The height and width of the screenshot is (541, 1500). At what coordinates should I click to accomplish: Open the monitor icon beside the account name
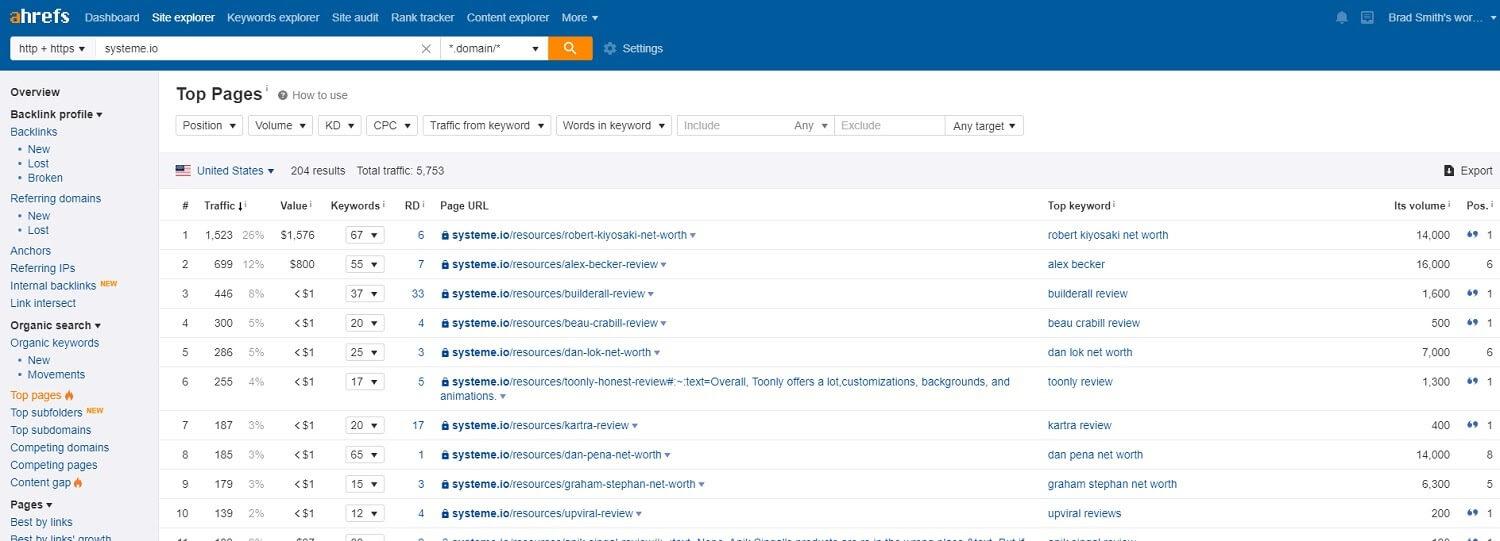pyautogui.click(x=1368, y=17)
